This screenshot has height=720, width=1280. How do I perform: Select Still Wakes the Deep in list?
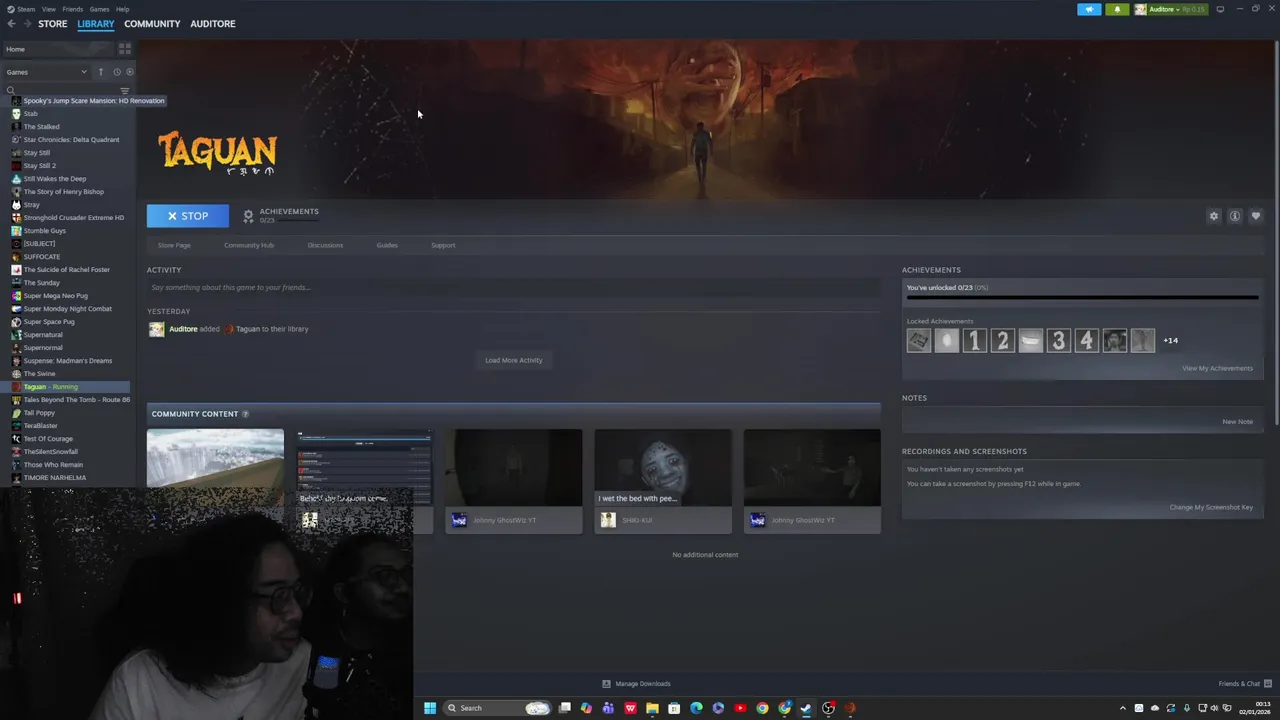(54, 179)
